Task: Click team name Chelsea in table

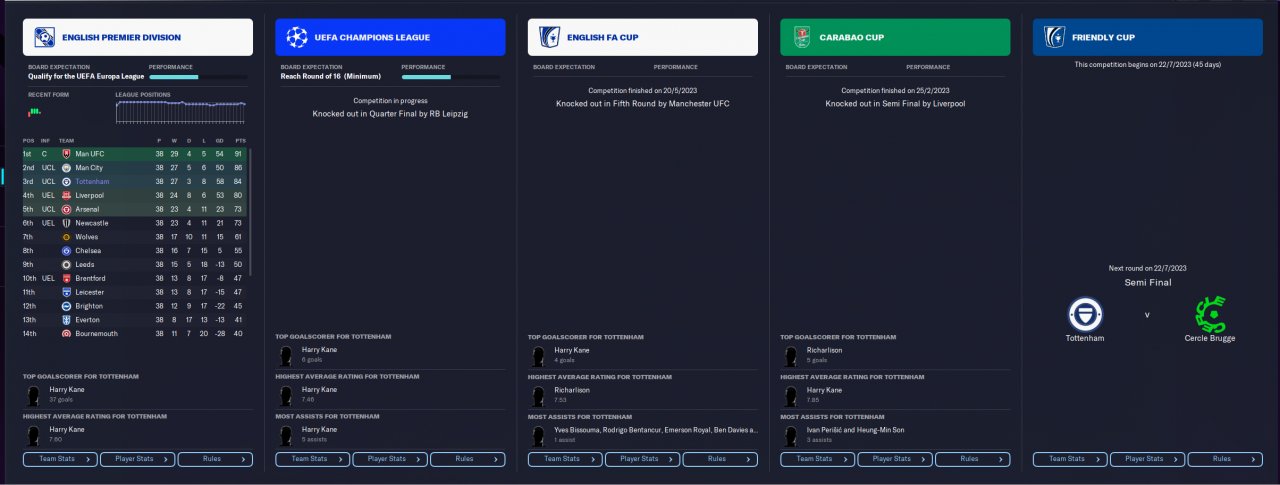Action: 89,251
